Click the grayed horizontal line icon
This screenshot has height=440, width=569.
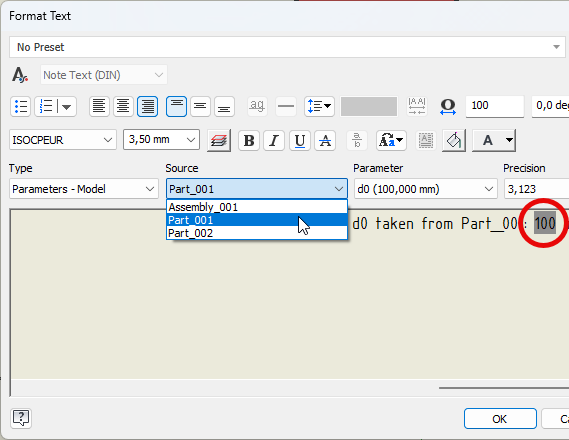[x=286, y=106]
